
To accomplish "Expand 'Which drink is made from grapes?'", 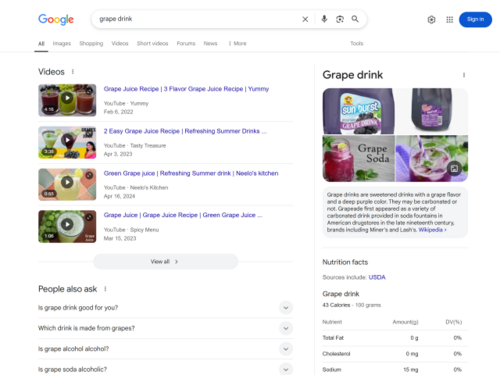I will click(165, 328).
